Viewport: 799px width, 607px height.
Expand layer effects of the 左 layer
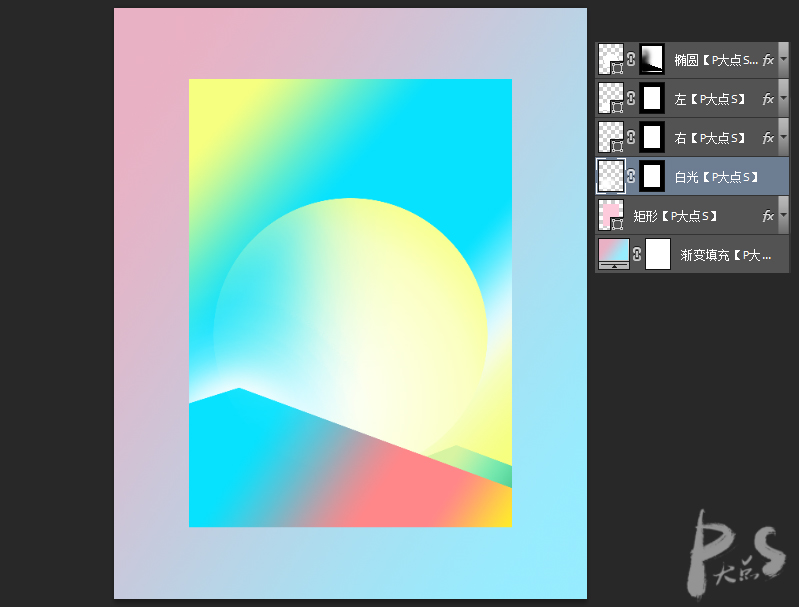(784, 98)
